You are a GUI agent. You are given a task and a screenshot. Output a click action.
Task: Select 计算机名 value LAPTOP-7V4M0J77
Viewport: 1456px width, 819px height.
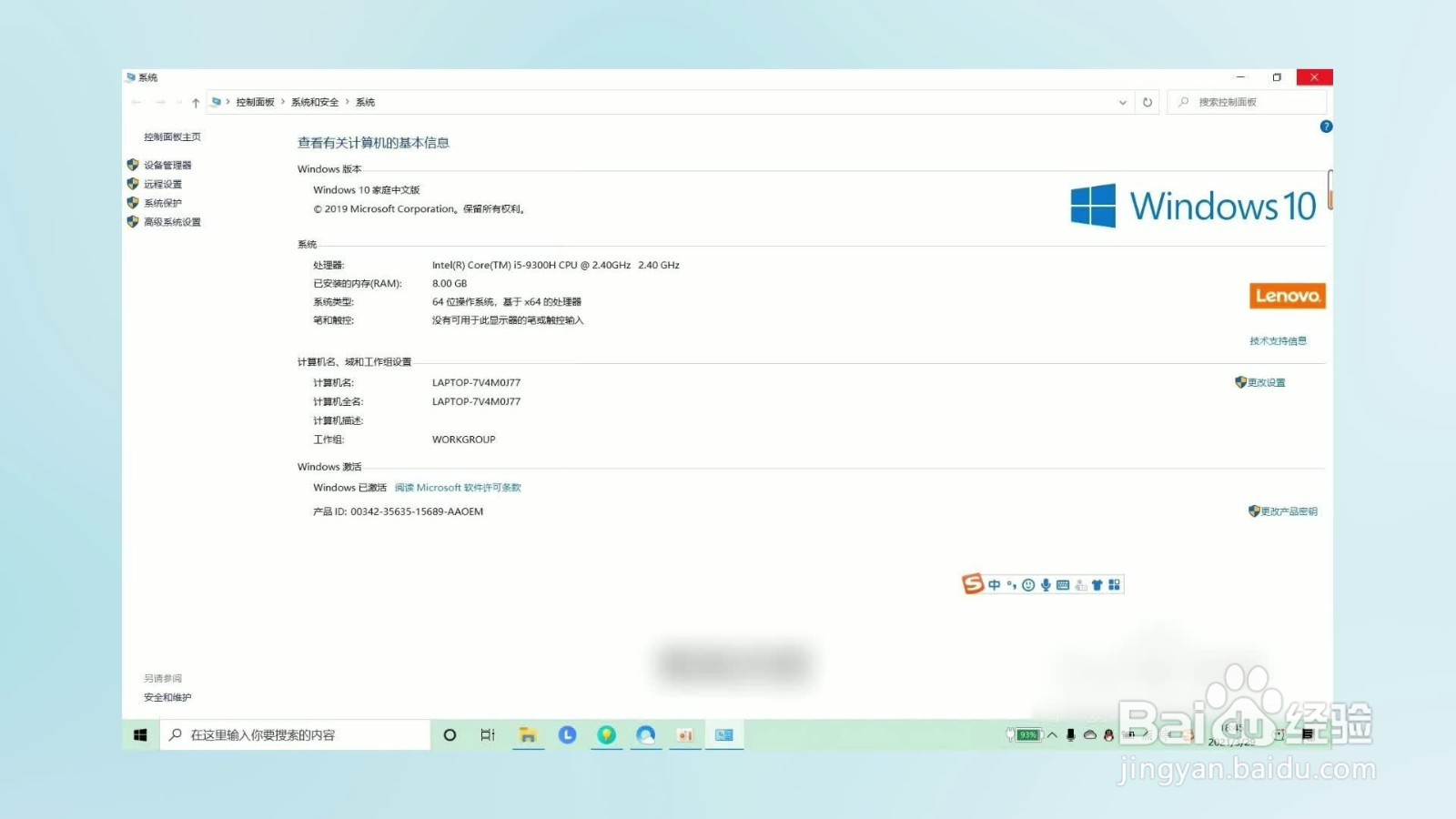point(476,383)
